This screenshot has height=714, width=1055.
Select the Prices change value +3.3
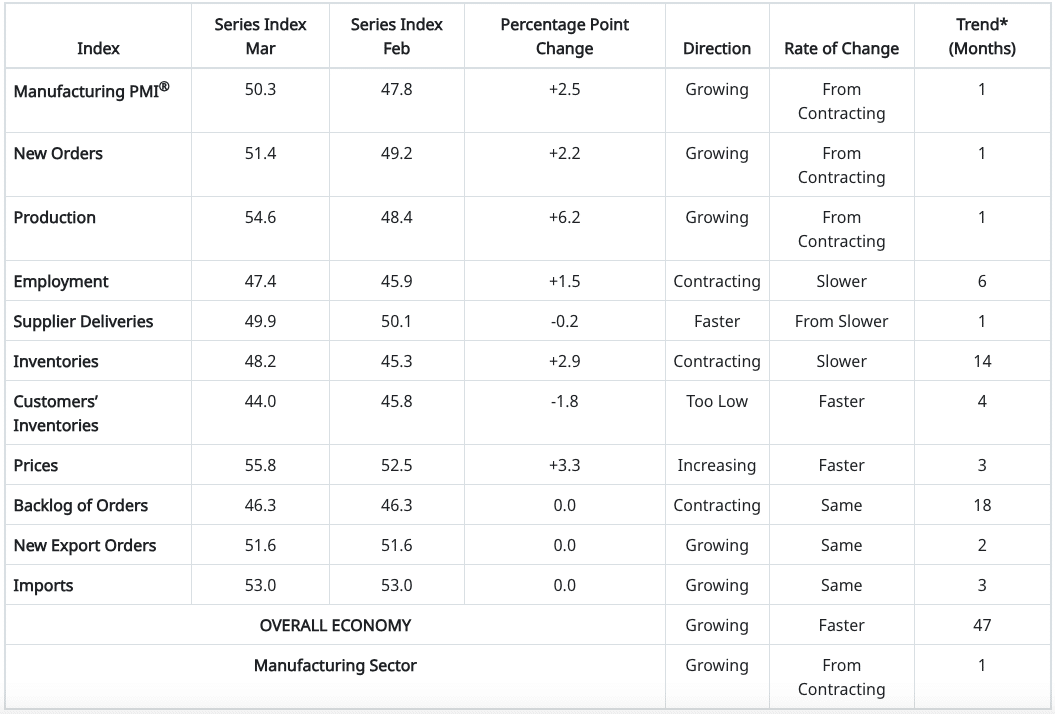564,465
